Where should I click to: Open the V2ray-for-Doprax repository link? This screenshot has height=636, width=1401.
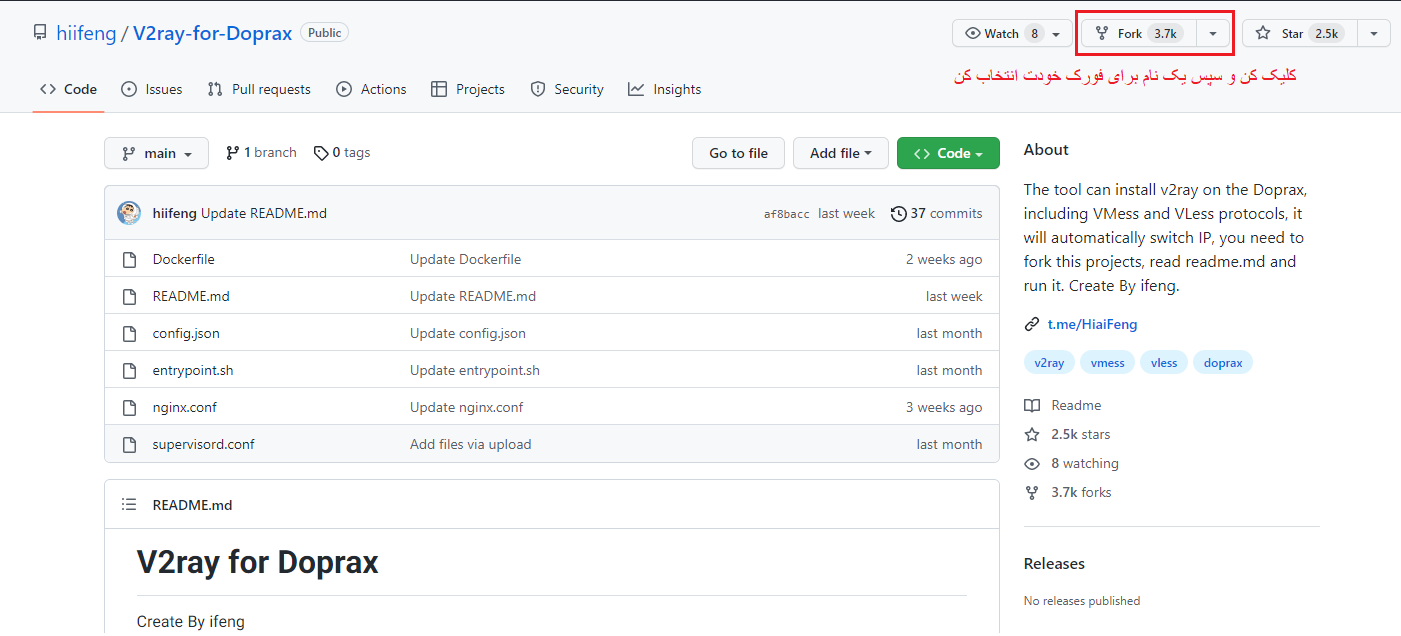click(212, 33)
